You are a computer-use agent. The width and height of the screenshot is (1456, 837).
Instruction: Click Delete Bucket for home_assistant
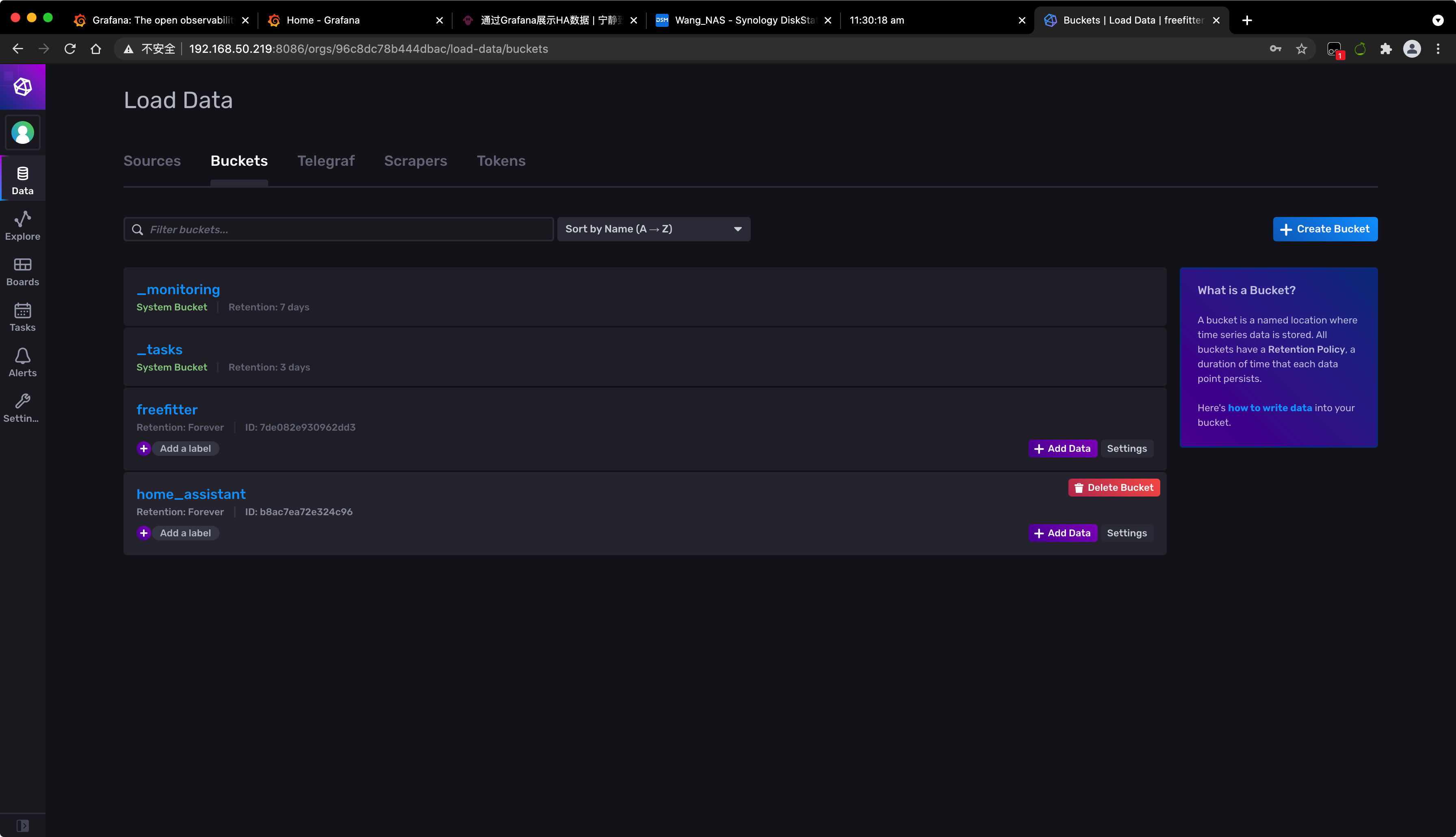coord(1114,488)
